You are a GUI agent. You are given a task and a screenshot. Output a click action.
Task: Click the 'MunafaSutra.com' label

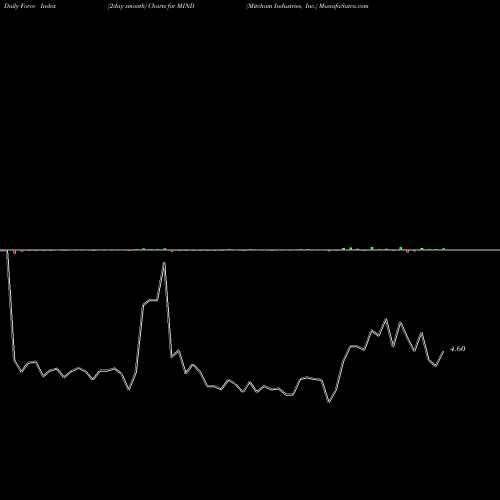click(343, 6)
